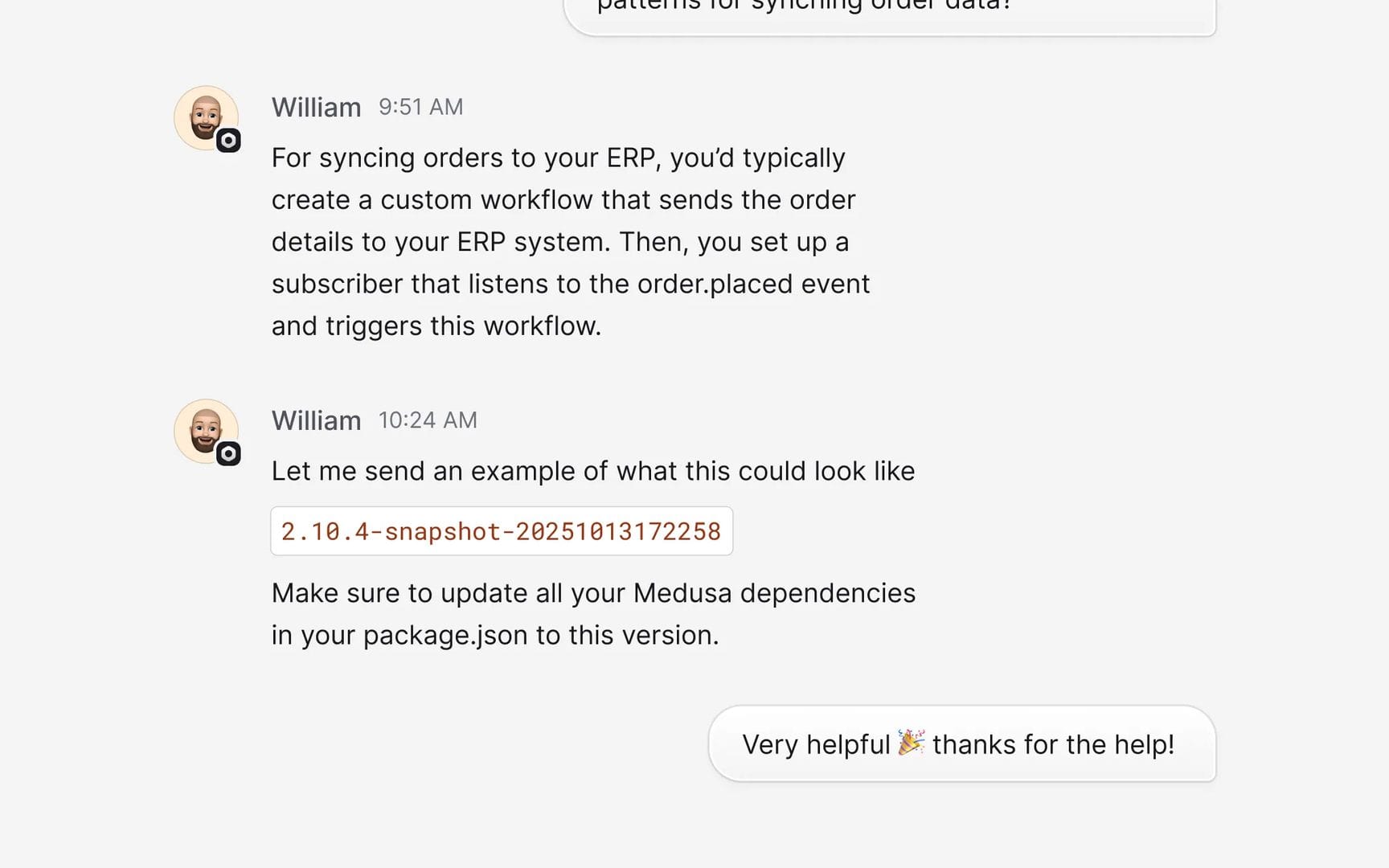1389x868 pixels.
Task: Click the 'Make sure to update' message text
Action: tap(593, 614)
